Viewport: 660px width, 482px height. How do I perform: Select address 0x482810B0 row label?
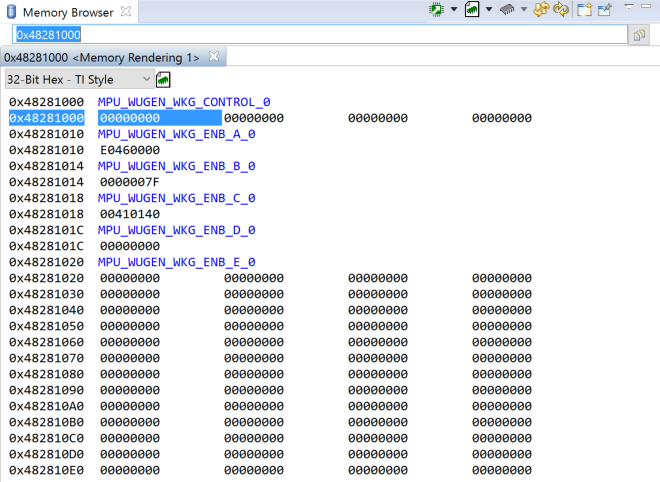[x=46, y=422]
